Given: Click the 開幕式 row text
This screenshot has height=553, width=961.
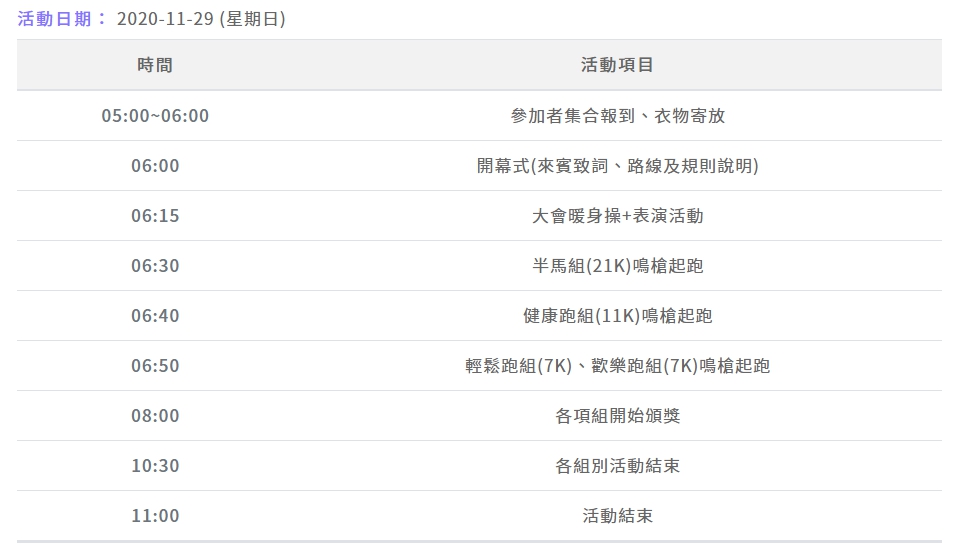Looking at the screenshot, I should tap(617, 166).
